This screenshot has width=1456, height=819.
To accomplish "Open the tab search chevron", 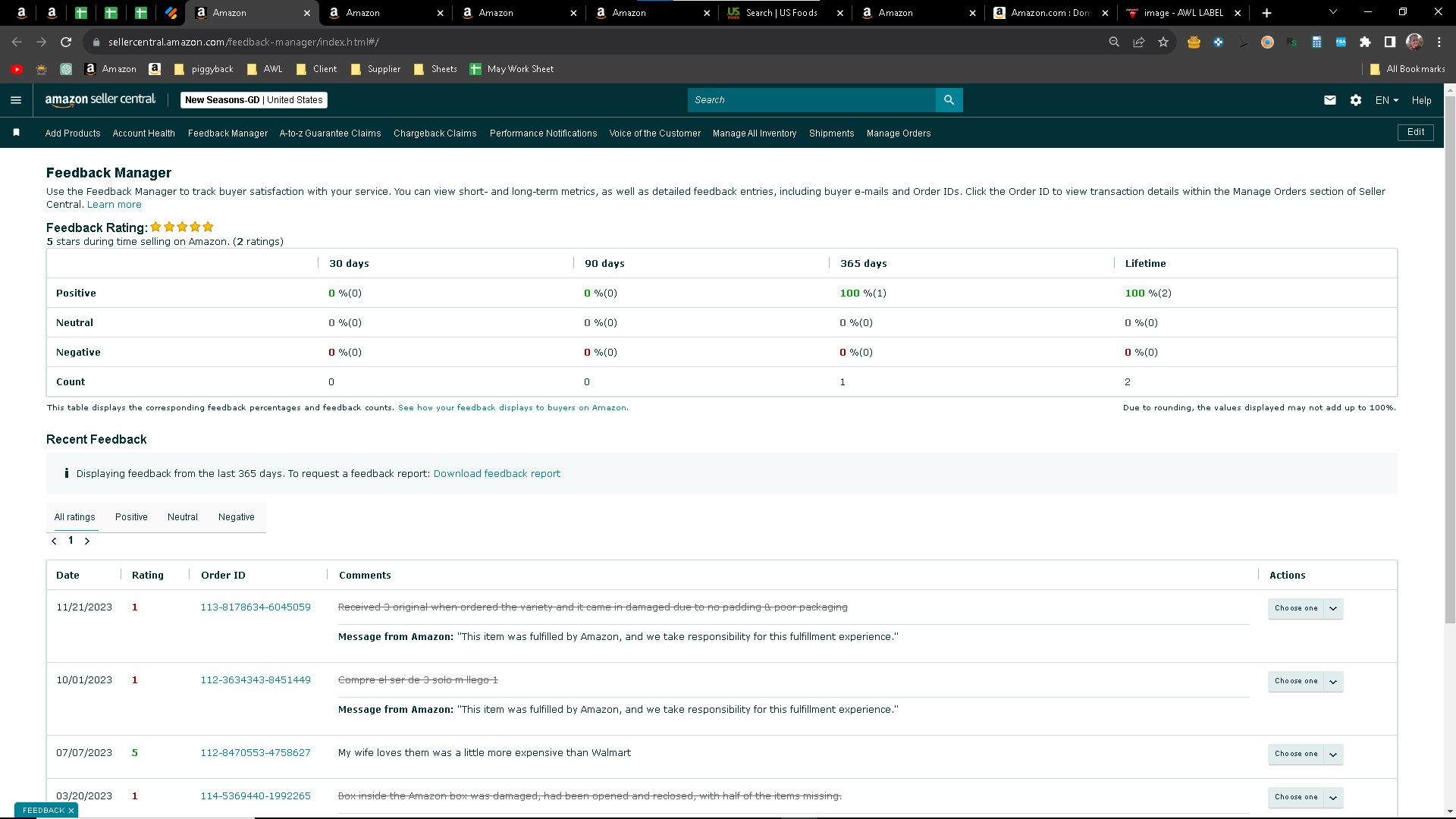I will 1332,12.
